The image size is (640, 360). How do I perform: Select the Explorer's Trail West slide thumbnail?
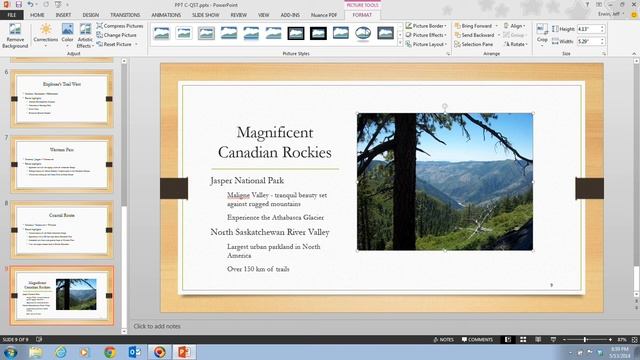click(x=62, y=99)
